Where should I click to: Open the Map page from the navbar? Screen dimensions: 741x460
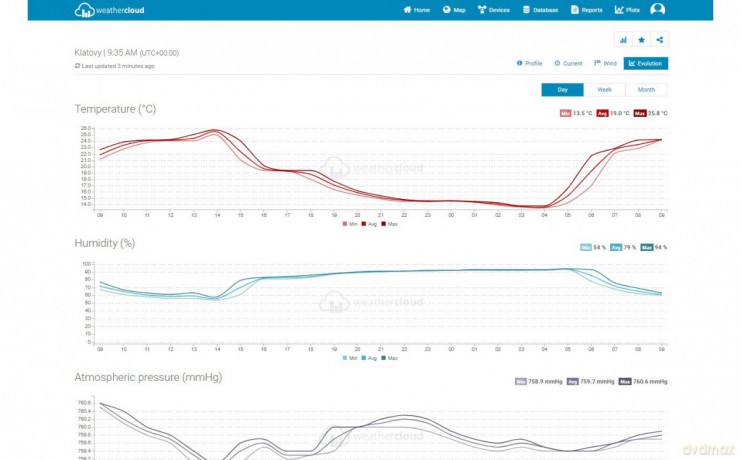[x=454, y=10]
